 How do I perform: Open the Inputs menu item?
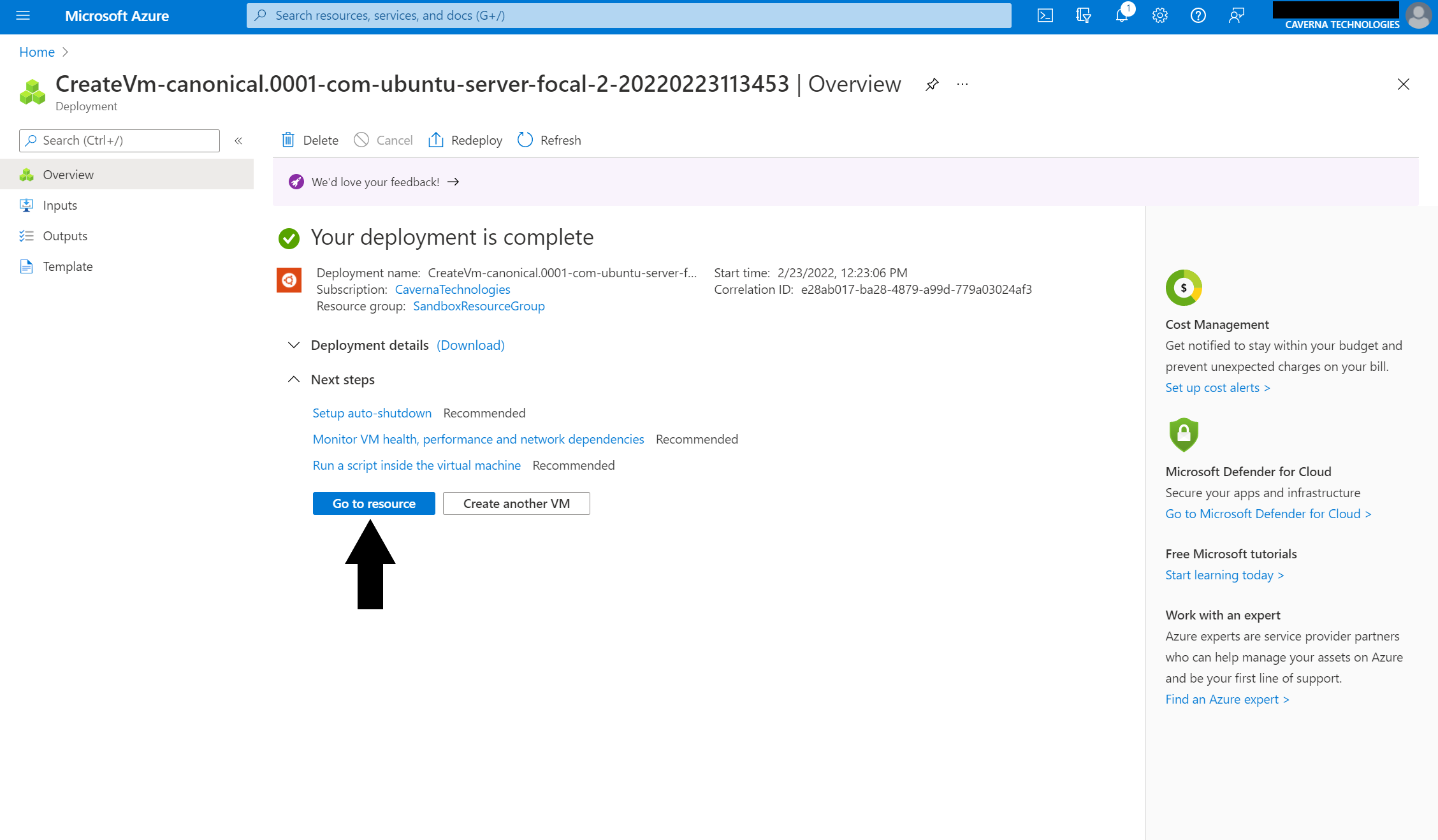pyautogui.click(x=60, y=205)
